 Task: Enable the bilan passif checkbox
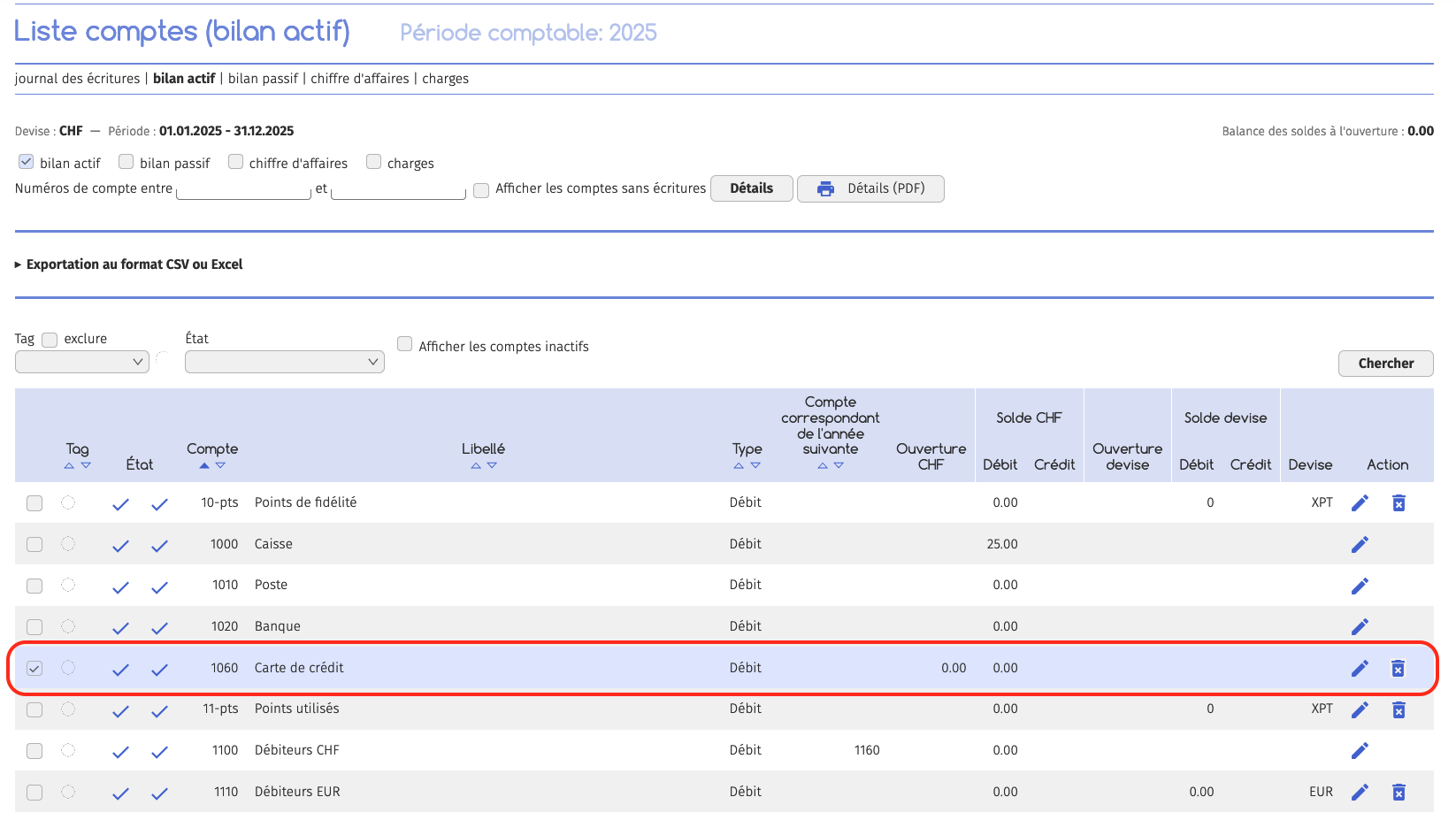coord(126,162)
